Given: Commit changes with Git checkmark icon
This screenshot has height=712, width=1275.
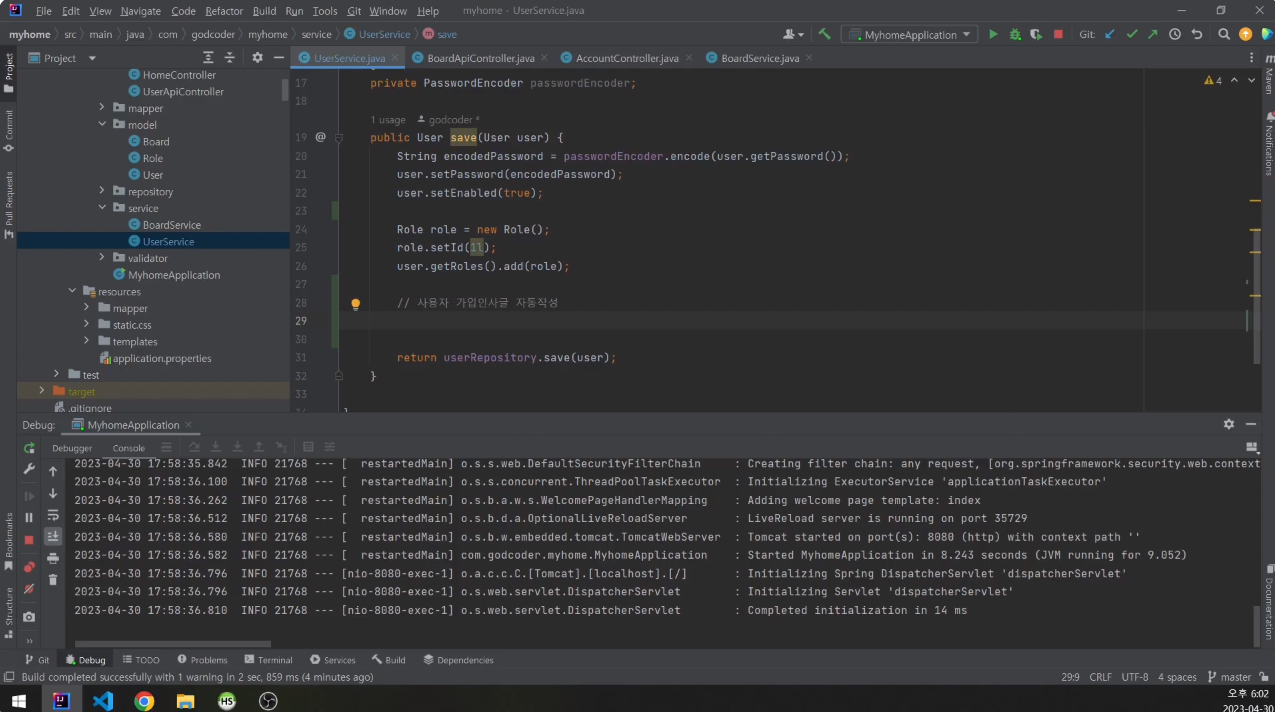Looking at the screenshot, I should click(x=1132, y=34).
